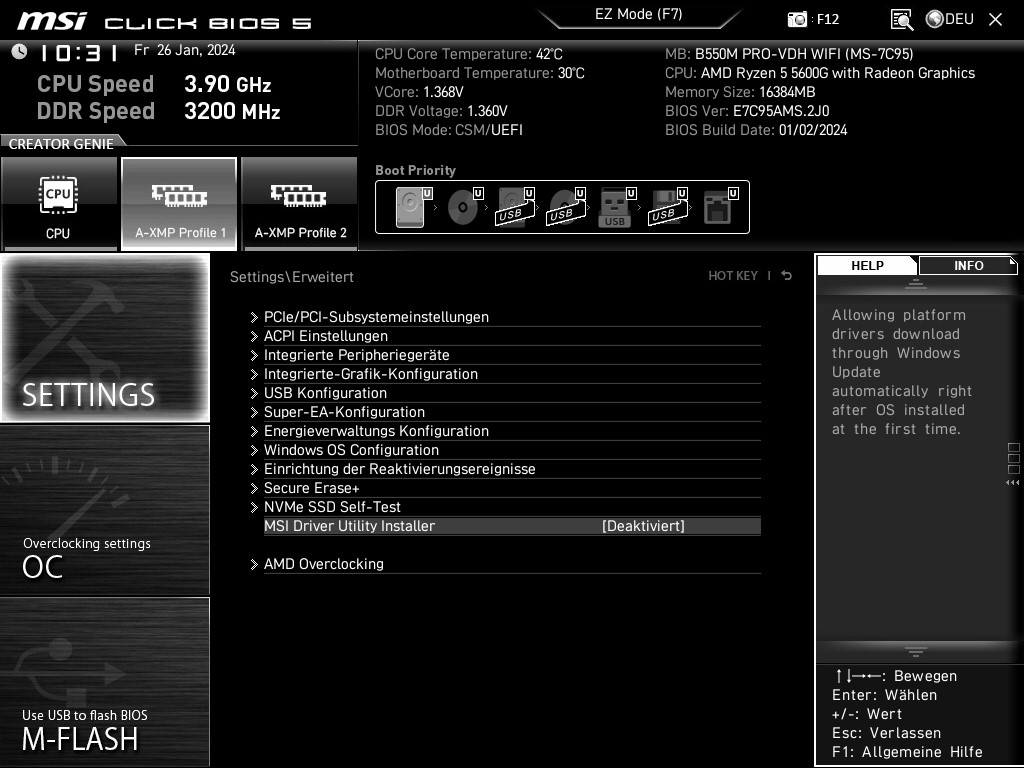Go back using the return arrow icon
Image resolution: width=1024 pixels, height=768 pixels.
[787, 276]
